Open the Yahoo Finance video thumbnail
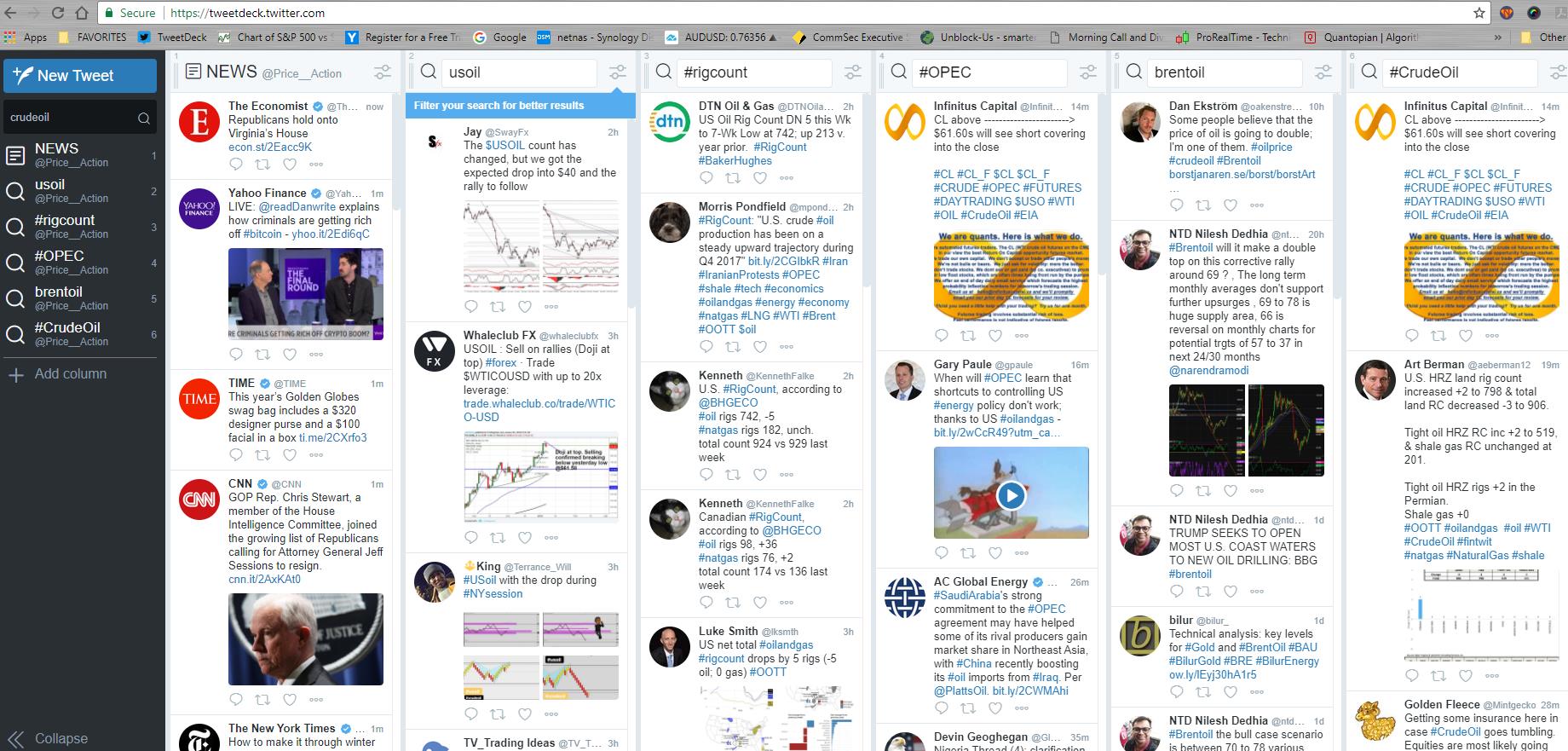Screen dimensions: 1568x751 click(306, 294)
